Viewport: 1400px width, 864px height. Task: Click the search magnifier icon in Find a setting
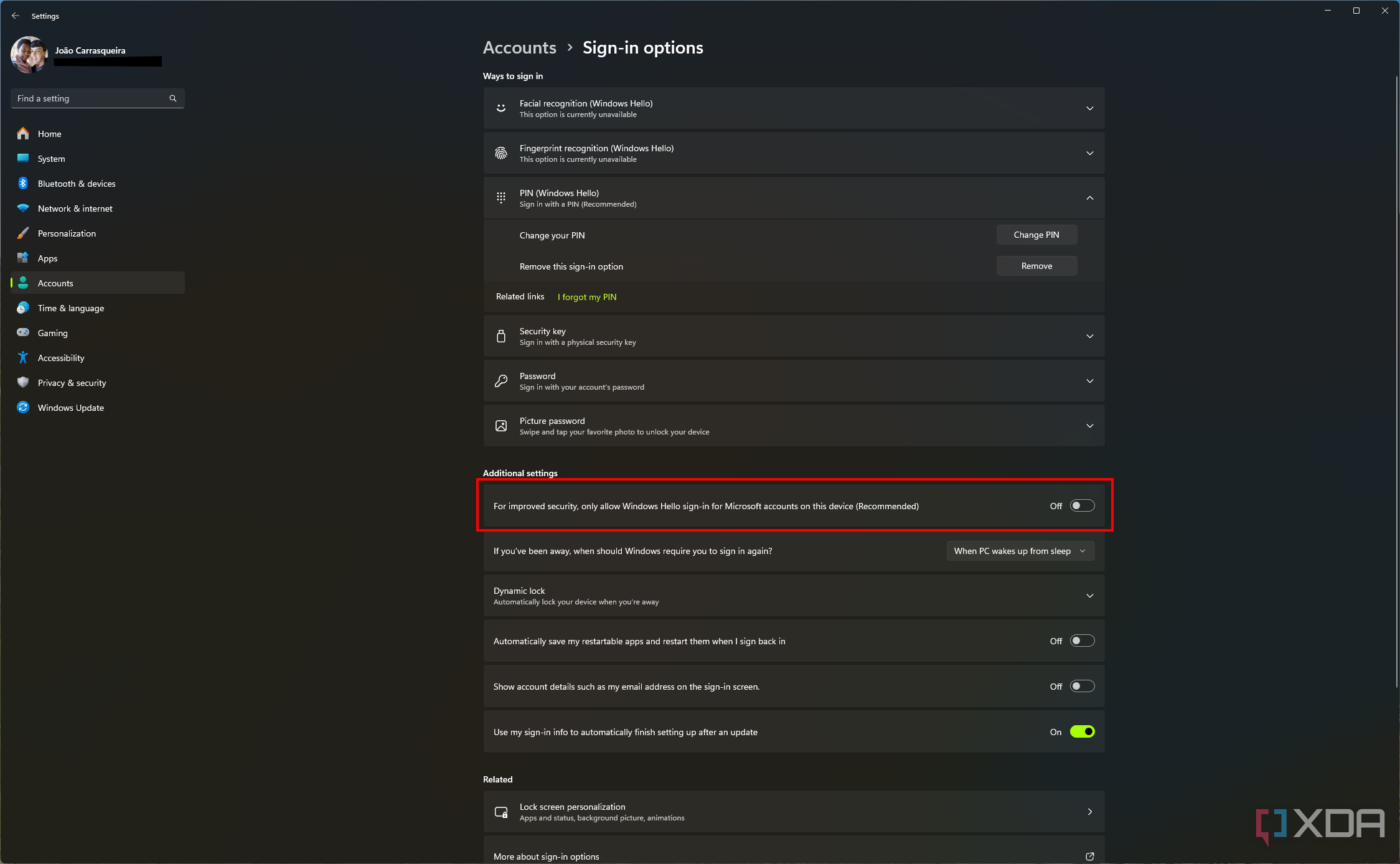[x=173, y=98]
